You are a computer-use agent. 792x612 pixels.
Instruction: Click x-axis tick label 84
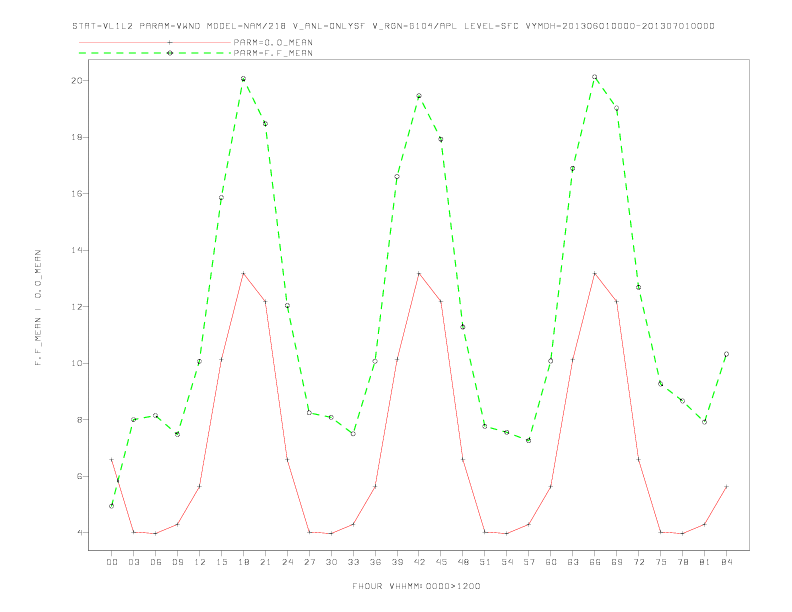(726, 562)
